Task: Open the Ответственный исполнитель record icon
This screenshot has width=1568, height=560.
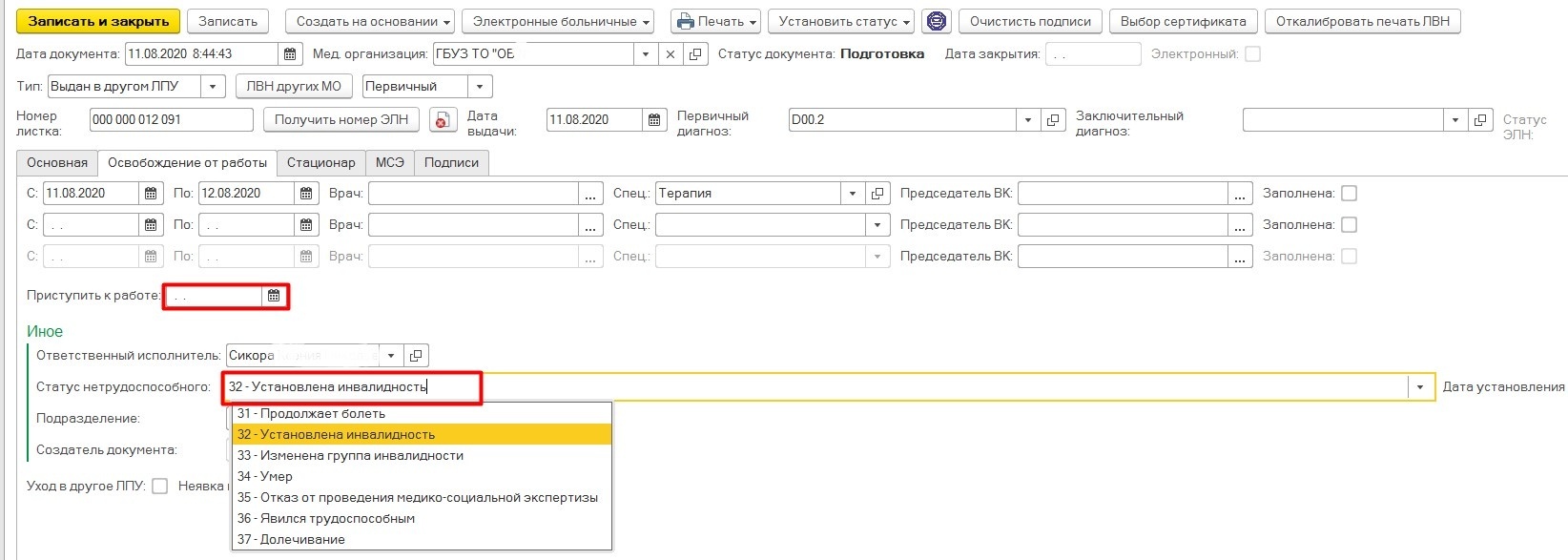Action: (x=416, y=356)
